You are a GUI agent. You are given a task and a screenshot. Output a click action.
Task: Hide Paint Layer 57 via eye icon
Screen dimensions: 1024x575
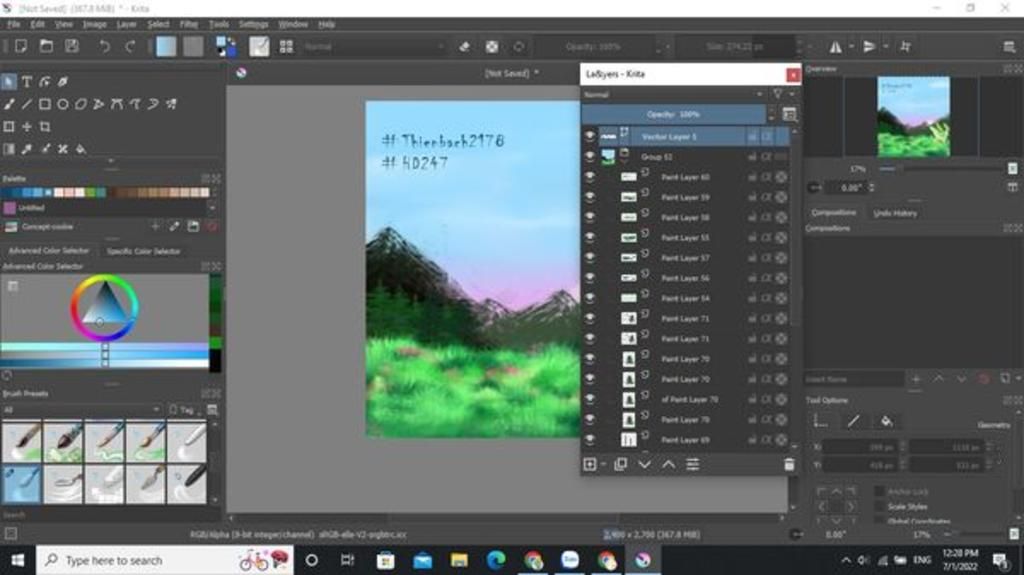[x=590, y=257]
